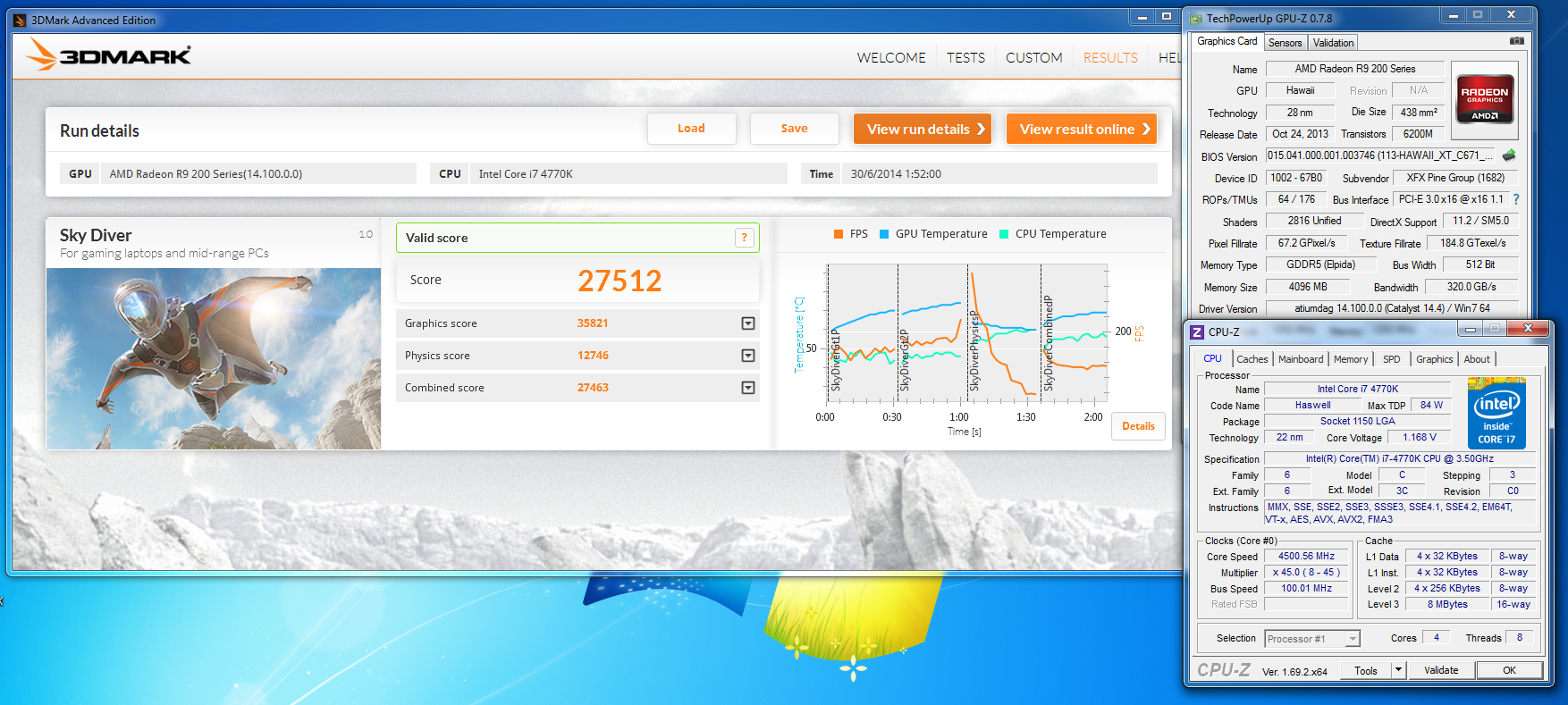Click the Code Name value Haswell in CPU-Z
Image resolution: width=1568 pixels, height=705 pixels.
(x=1312, y=405)
